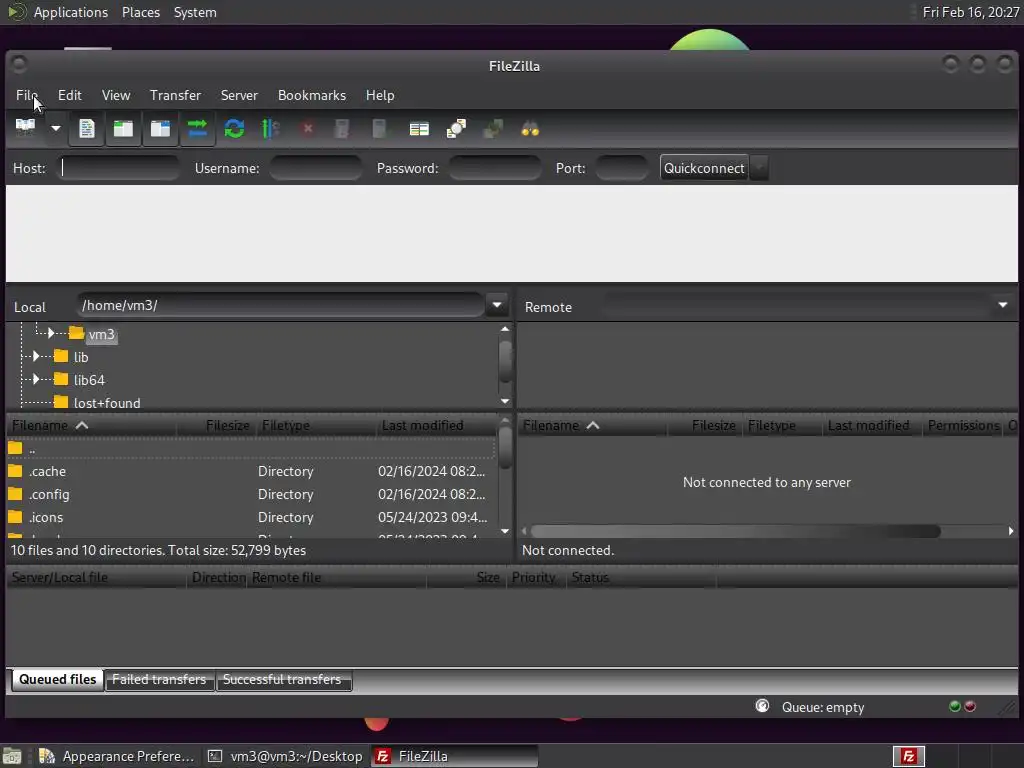Viewport: 1024px width, 768px height.
Task: Expand the lib folder tree node
Action: coord(36,356)
